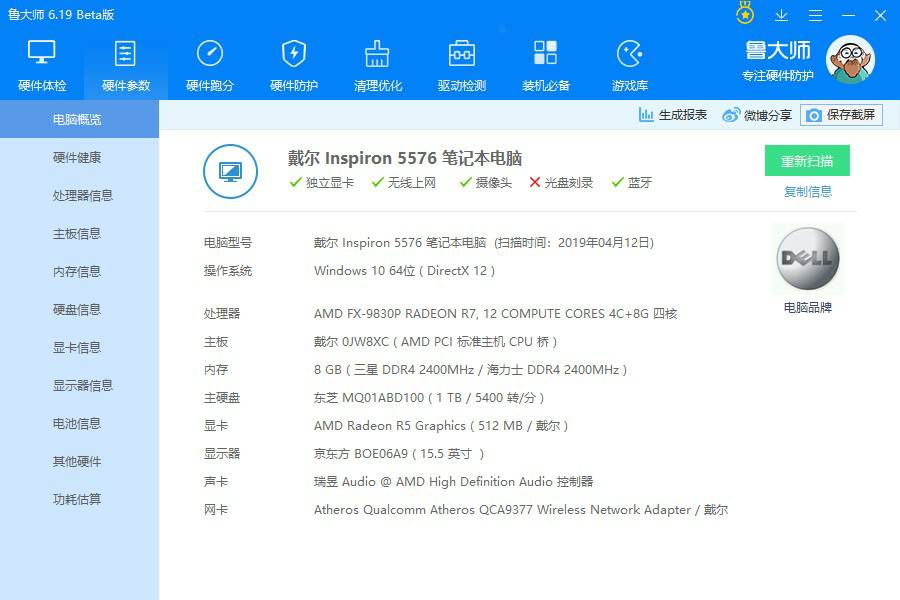This screenshot has height=600, width=900.
Task: Select 处理器信息 in the sidebar
Action: point(79,195)
